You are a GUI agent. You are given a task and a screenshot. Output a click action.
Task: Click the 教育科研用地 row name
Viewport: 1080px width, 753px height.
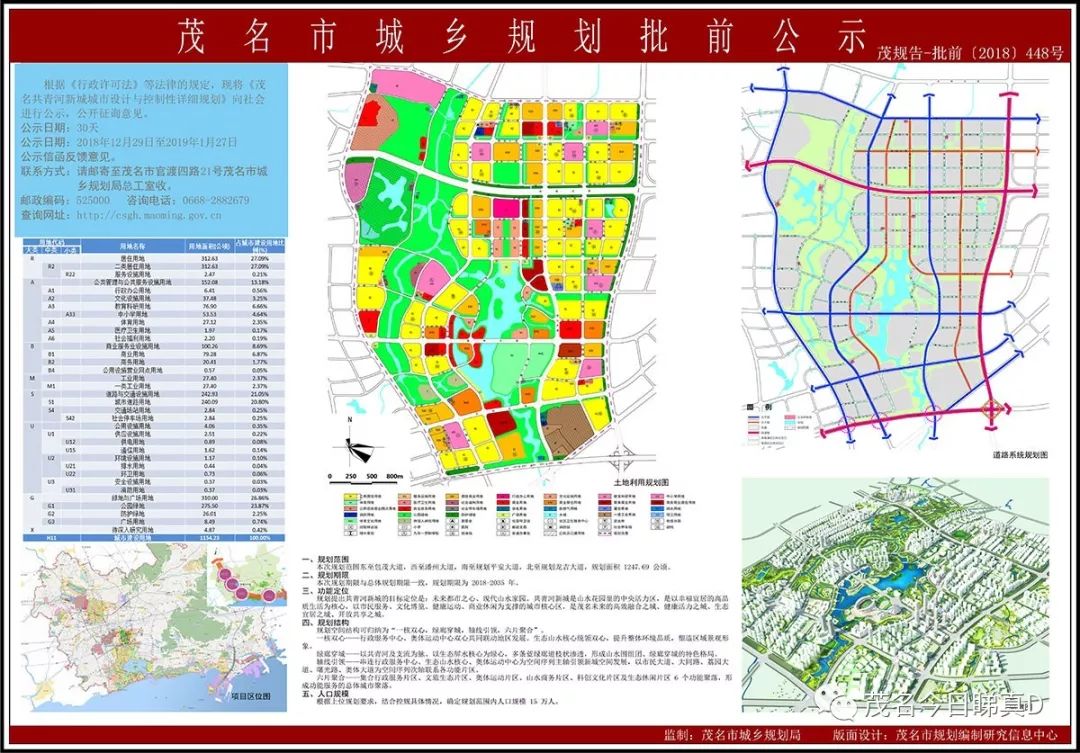click(132, 306)
